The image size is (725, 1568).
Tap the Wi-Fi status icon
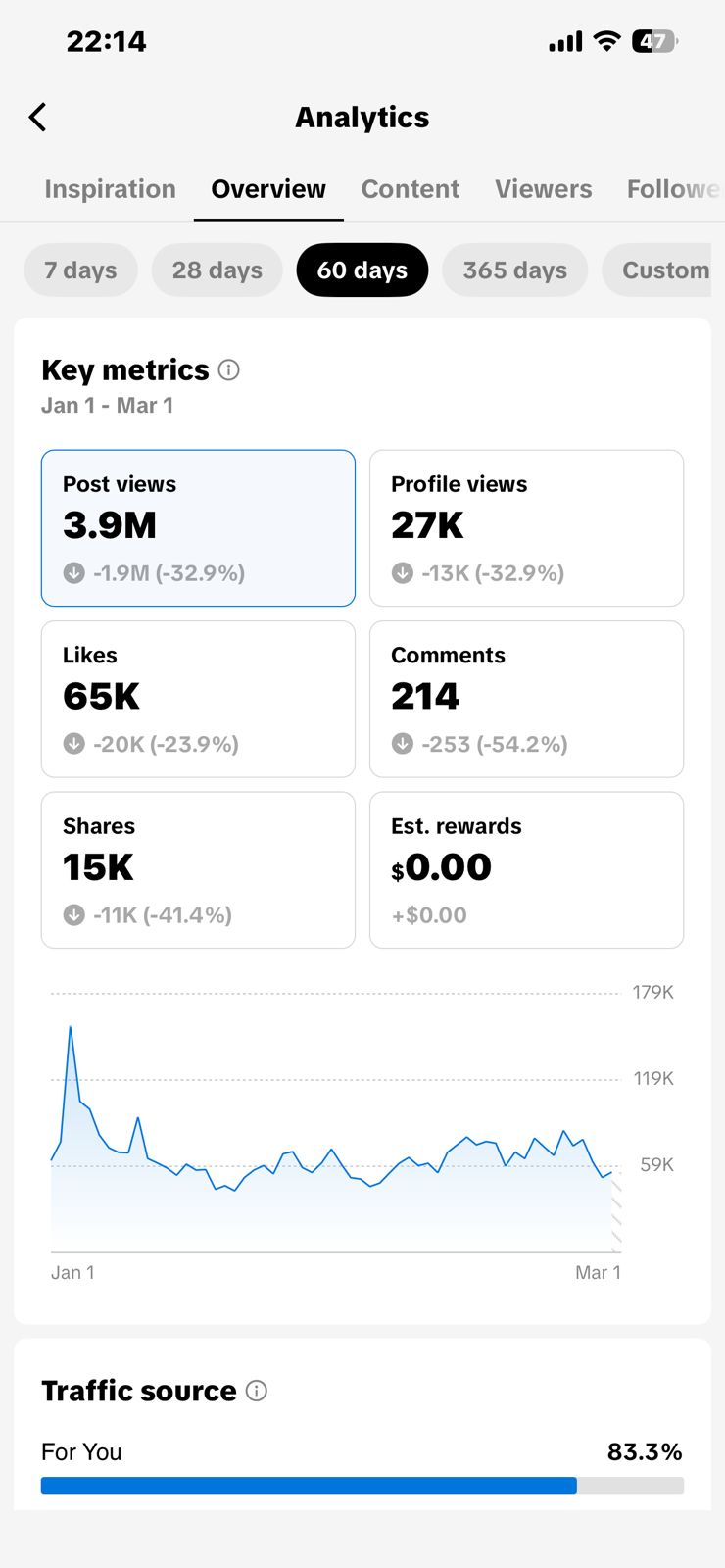pos(607,41)
